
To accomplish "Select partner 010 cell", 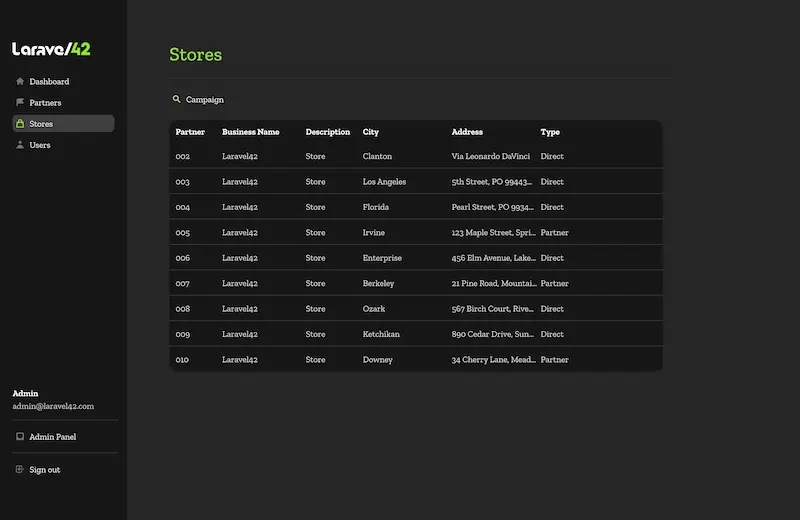I will 182,360.
